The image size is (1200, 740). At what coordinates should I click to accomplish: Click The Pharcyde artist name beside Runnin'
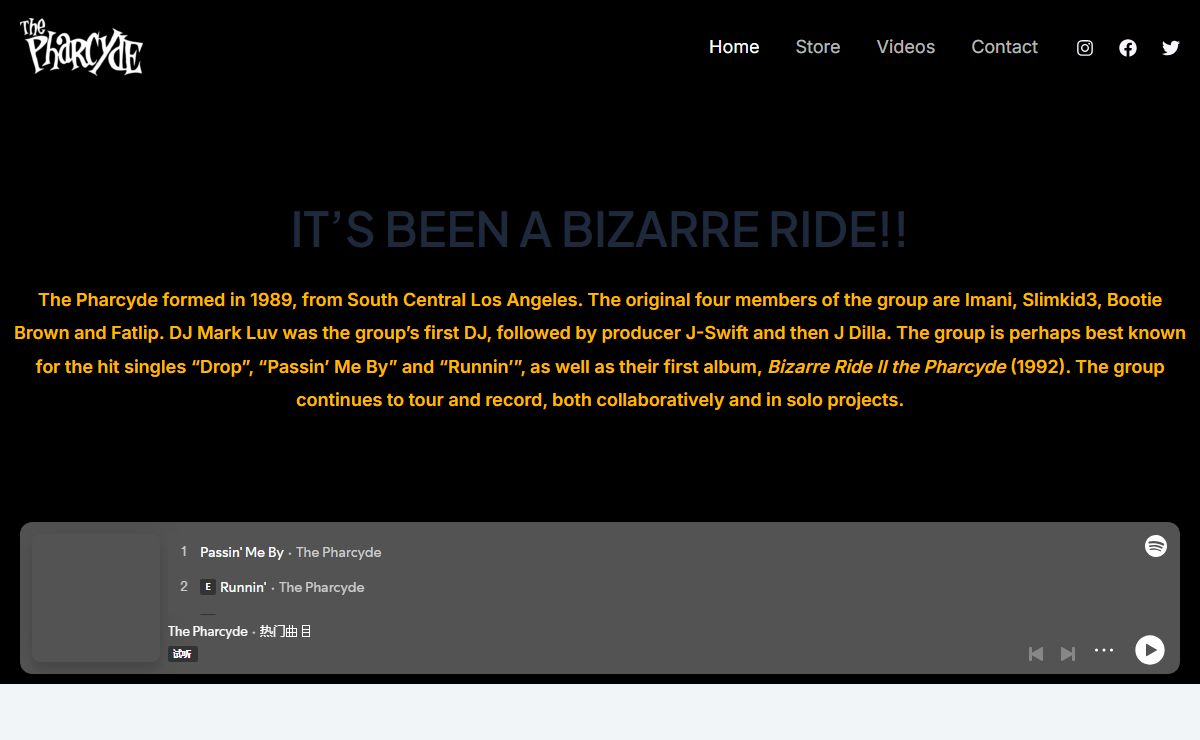pyautogui.click(x=322, y=587)
